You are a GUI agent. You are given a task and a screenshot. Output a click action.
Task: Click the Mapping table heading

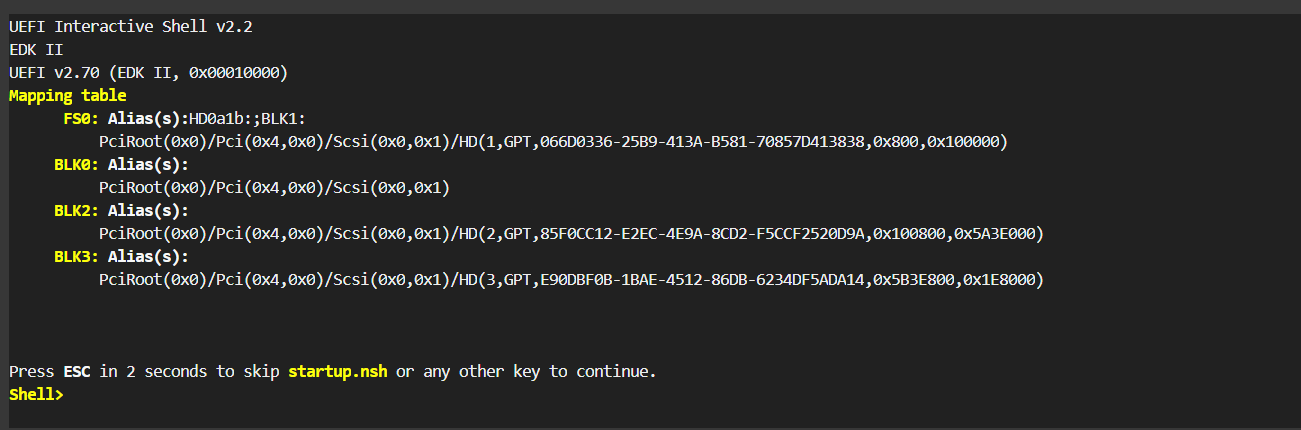coord(68,96)
